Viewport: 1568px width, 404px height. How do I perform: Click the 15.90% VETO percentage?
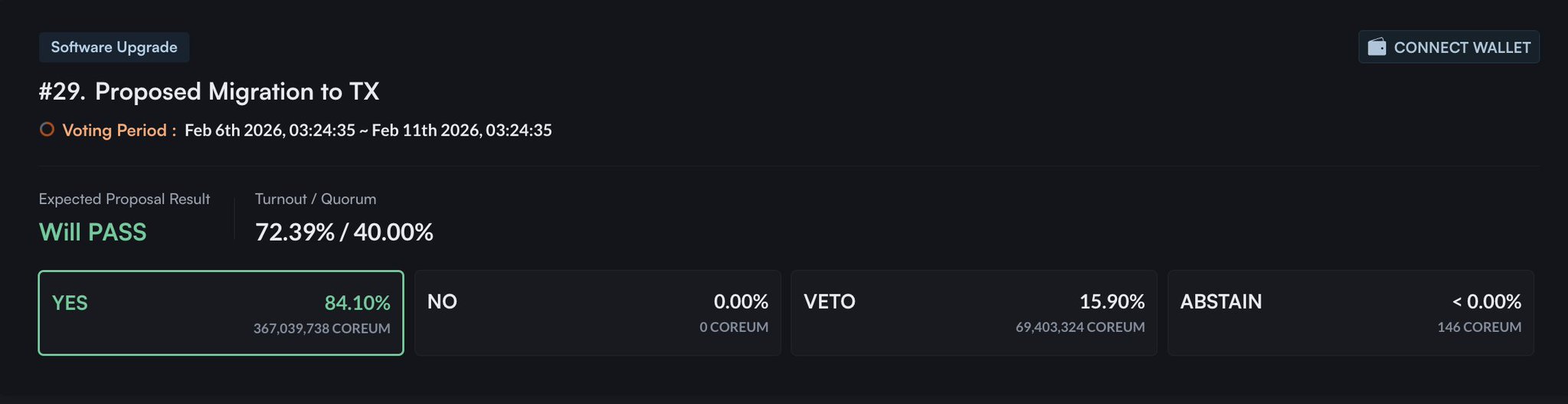tap(1111, 301)
